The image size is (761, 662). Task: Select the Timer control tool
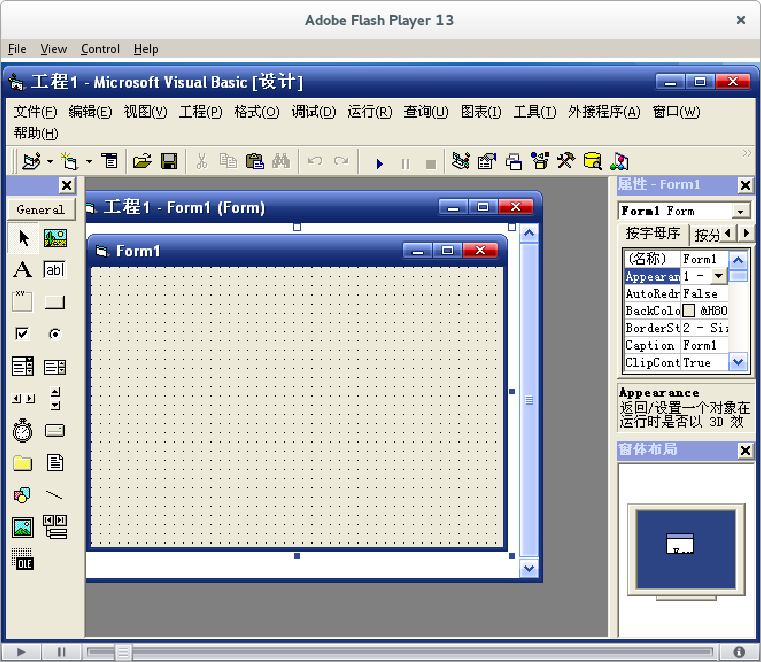coord(22,430)
